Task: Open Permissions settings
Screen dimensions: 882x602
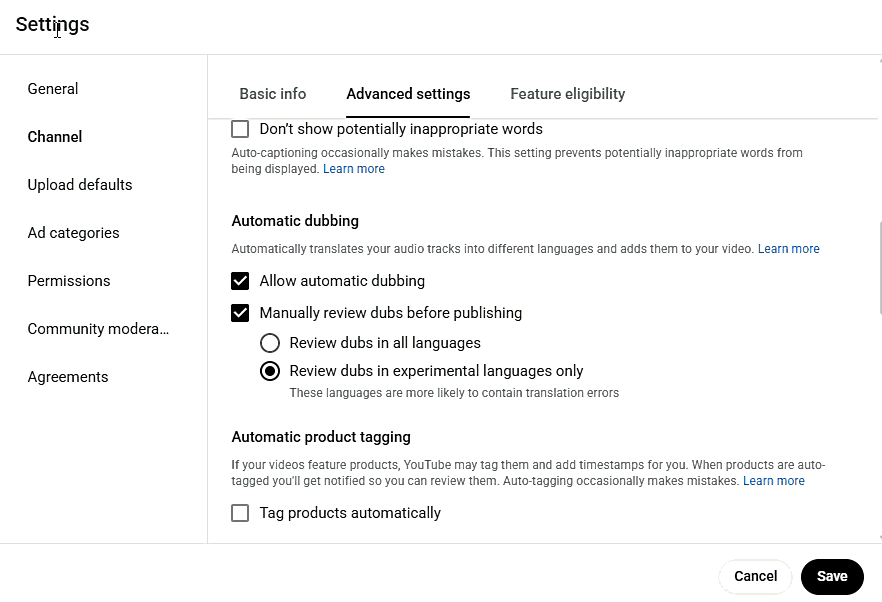Action: 69,280
